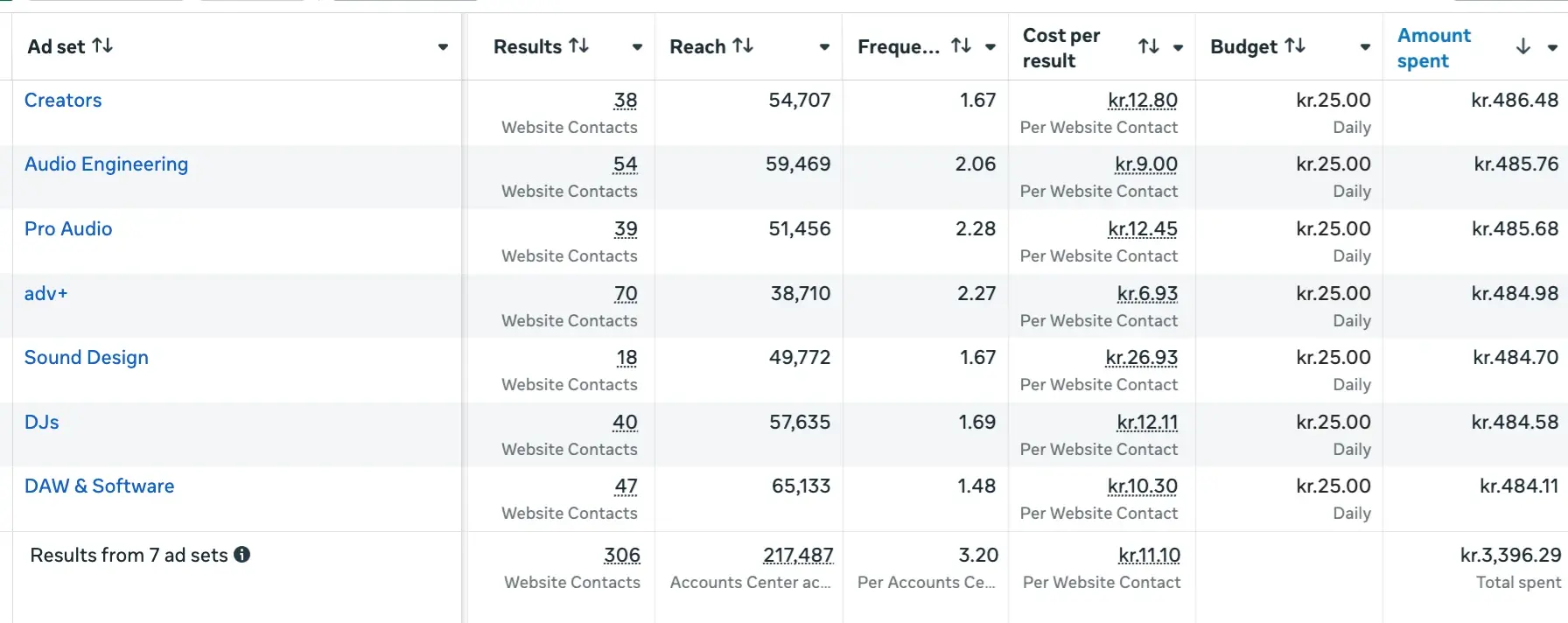This screenshot has height=623, width=1568.
Task: Click the 70 results value for adv+
Action: (626, 294)
